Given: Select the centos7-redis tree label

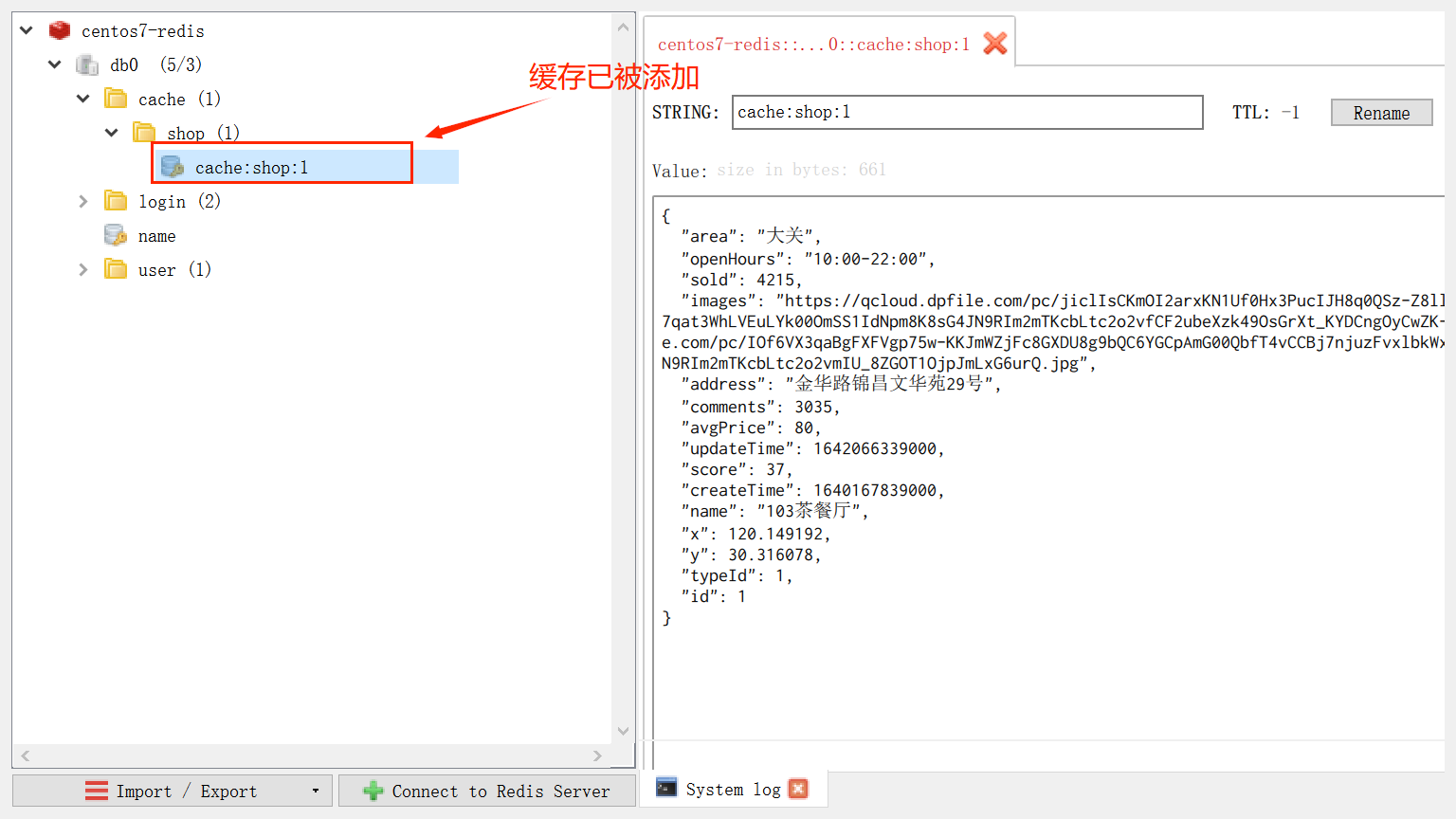Looking at the screenshot, I should coord(142,30).
